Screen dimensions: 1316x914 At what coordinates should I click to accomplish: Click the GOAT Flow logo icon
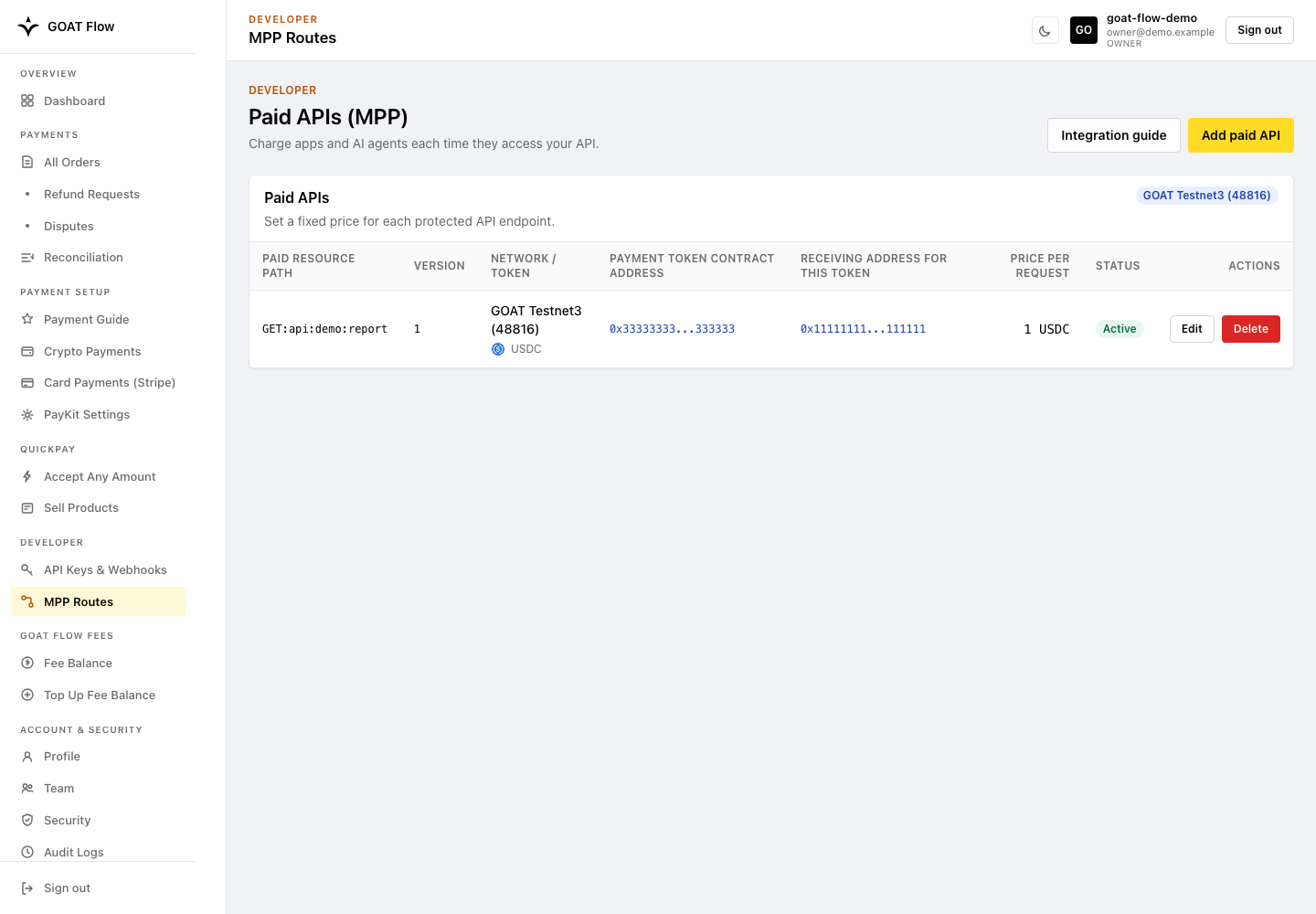tap(28, 27)
